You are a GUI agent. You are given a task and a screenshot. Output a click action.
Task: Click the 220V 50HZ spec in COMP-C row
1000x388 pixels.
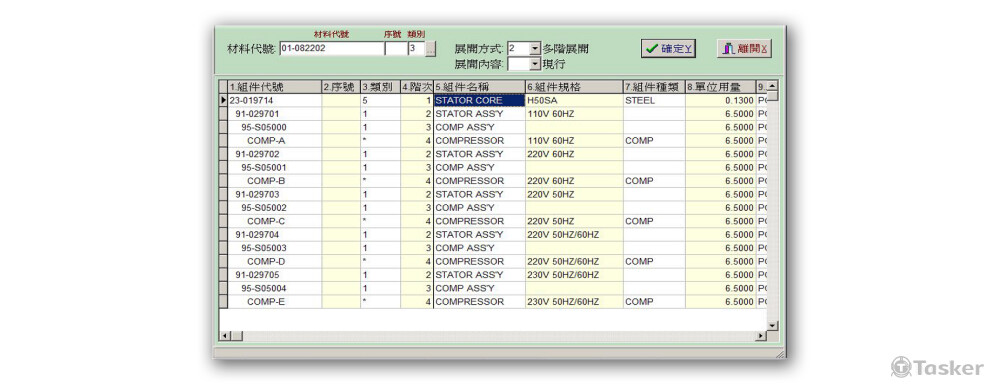tap(575, 221)
